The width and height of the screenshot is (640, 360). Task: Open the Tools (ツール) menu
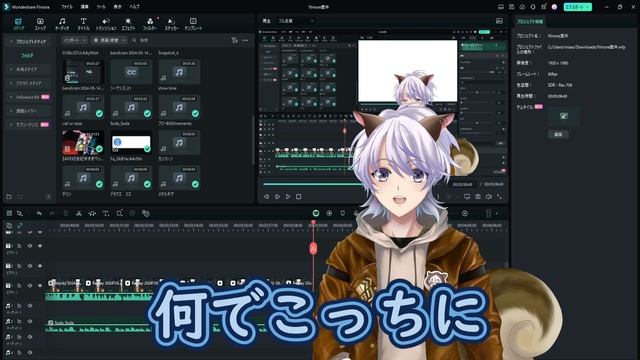coord(101,7)
